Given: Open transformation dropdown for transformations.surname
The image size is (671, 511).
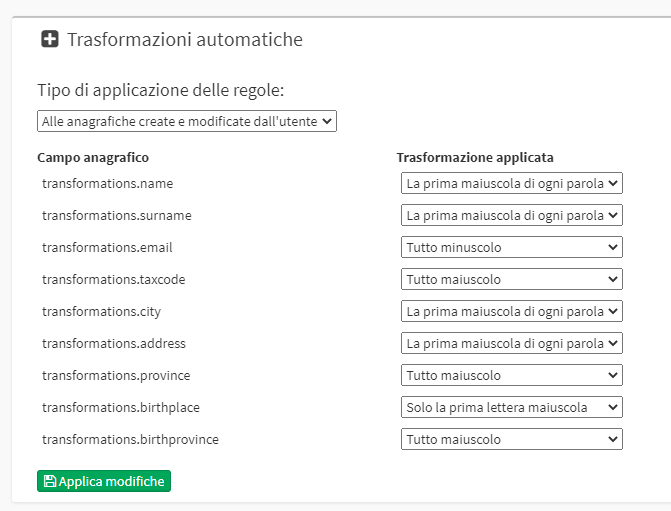Looking at the screenshot, I should click(512, 215).
